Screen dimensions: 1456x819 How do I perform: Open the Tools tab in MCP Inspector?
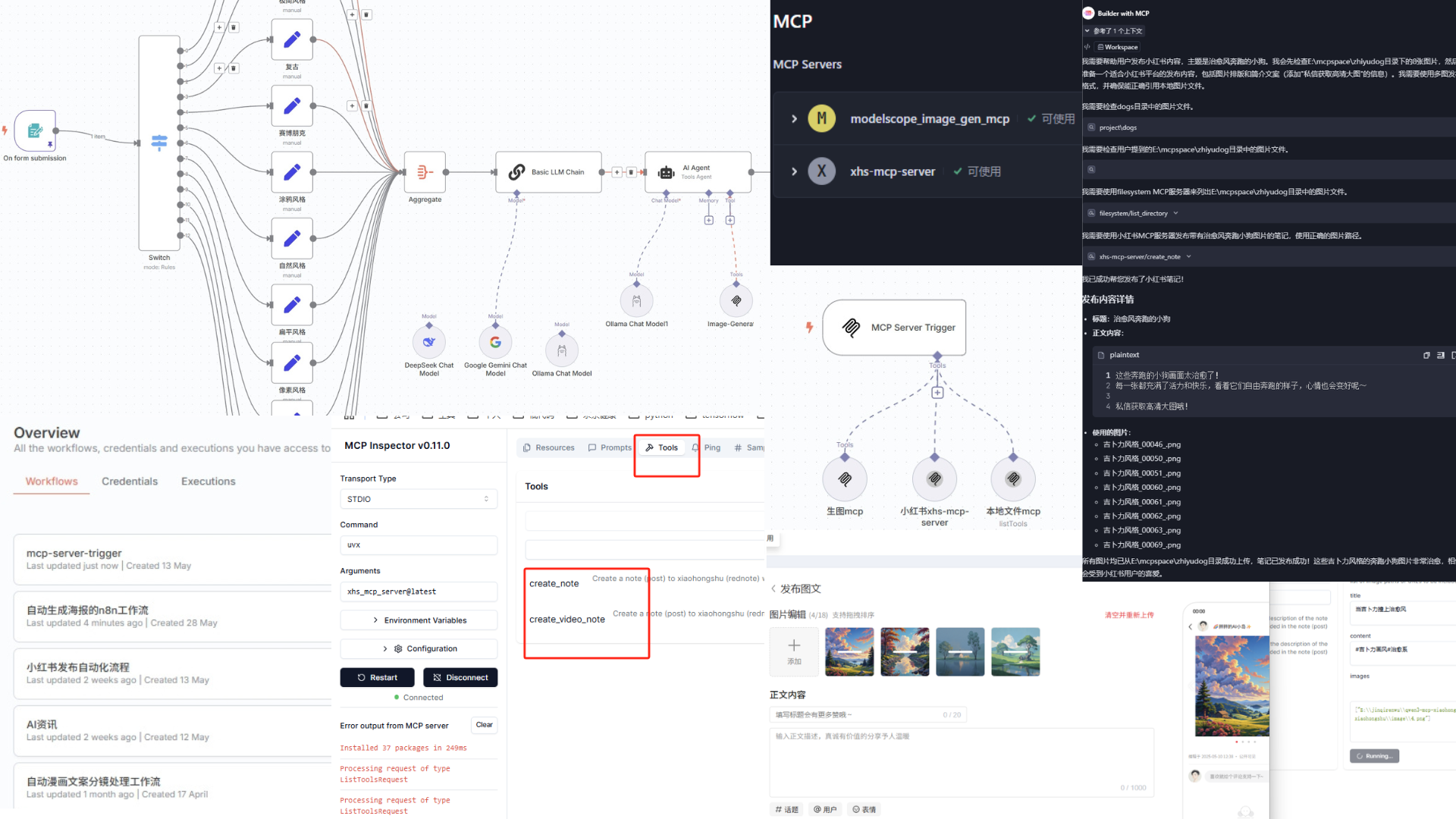661,447
